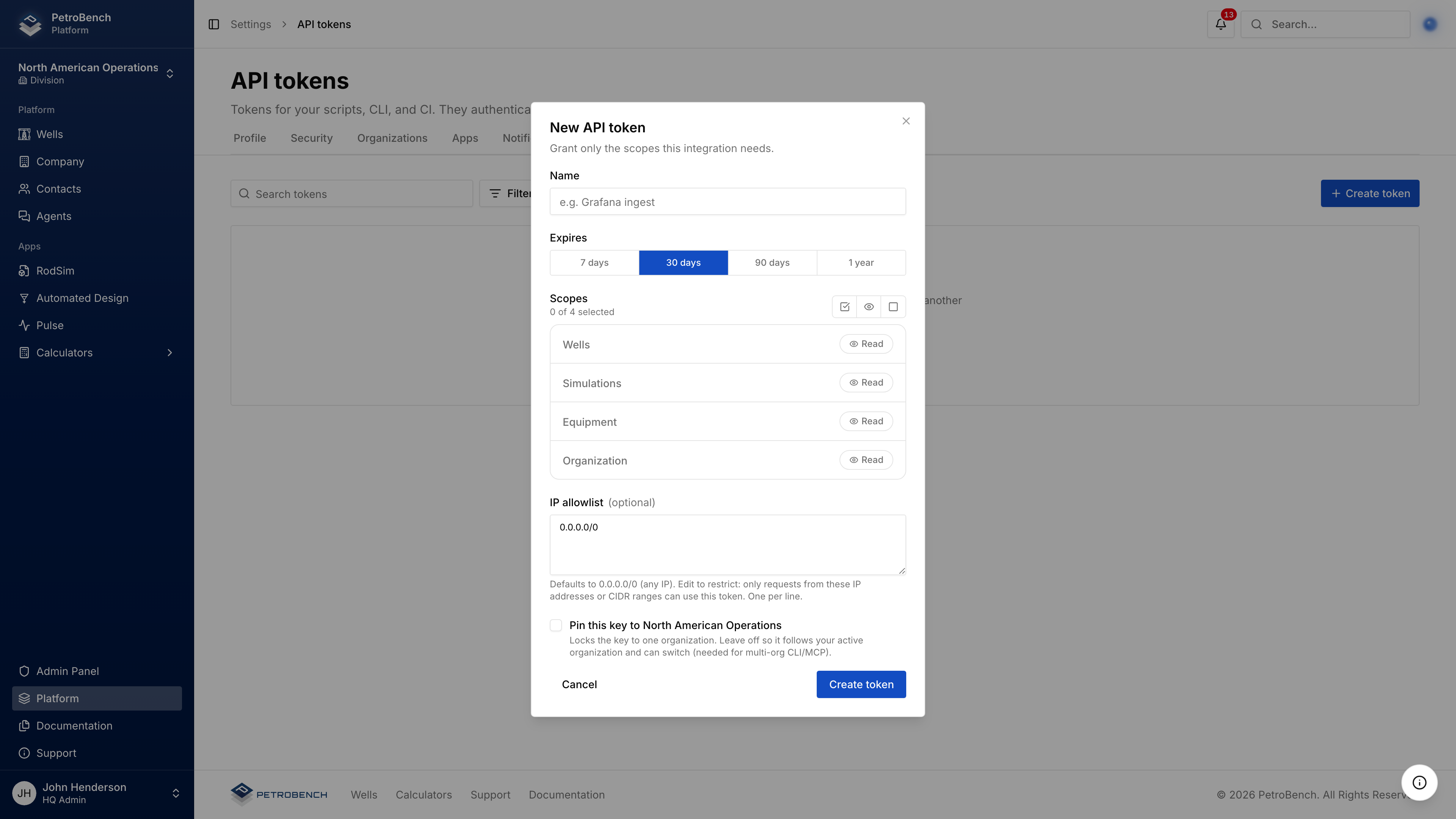This screenshot has width=1456, height=819.
Task: Go to Company in sidebar
Action: coord(97,162)
